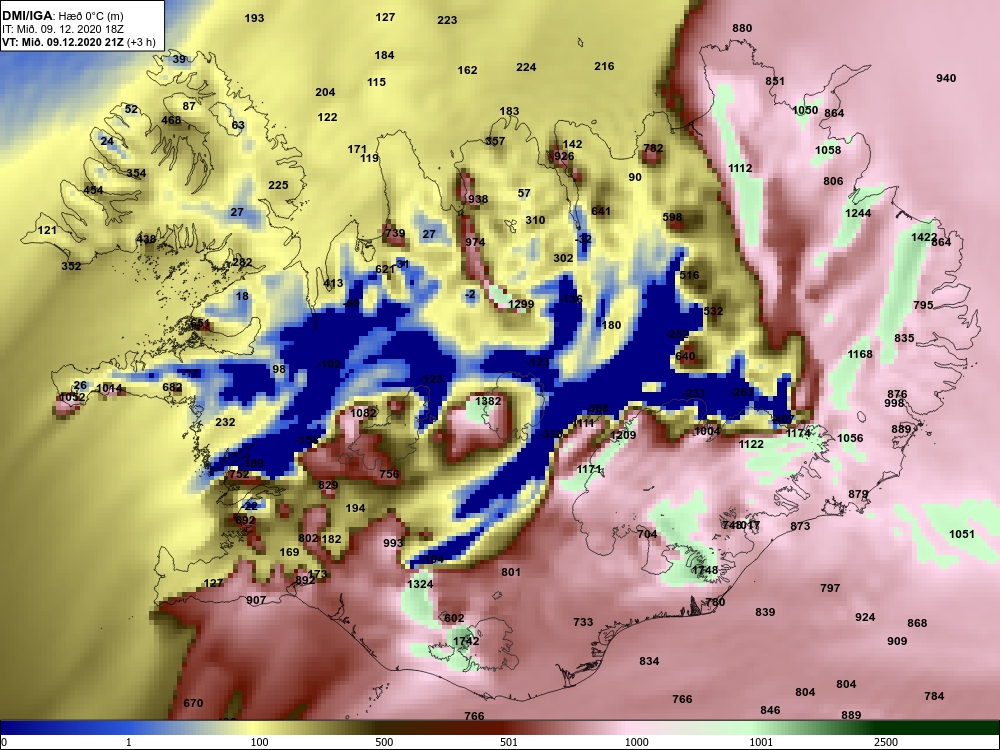Click the map value '532'
The image size is (1000, 750).
tap(713, 311)
